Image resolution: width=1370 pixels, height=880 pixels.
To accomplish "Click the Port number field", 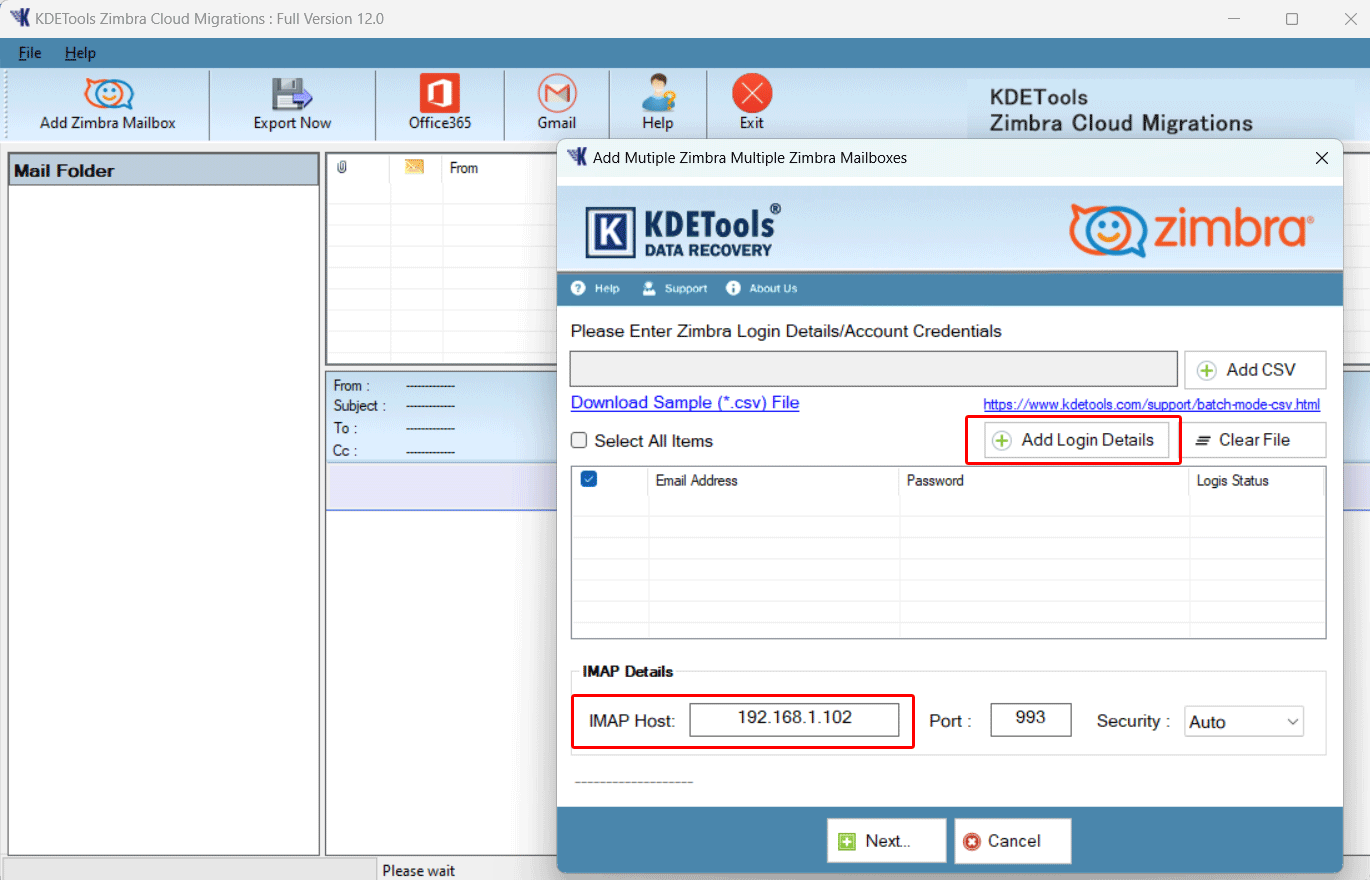I will (1030, 719).
